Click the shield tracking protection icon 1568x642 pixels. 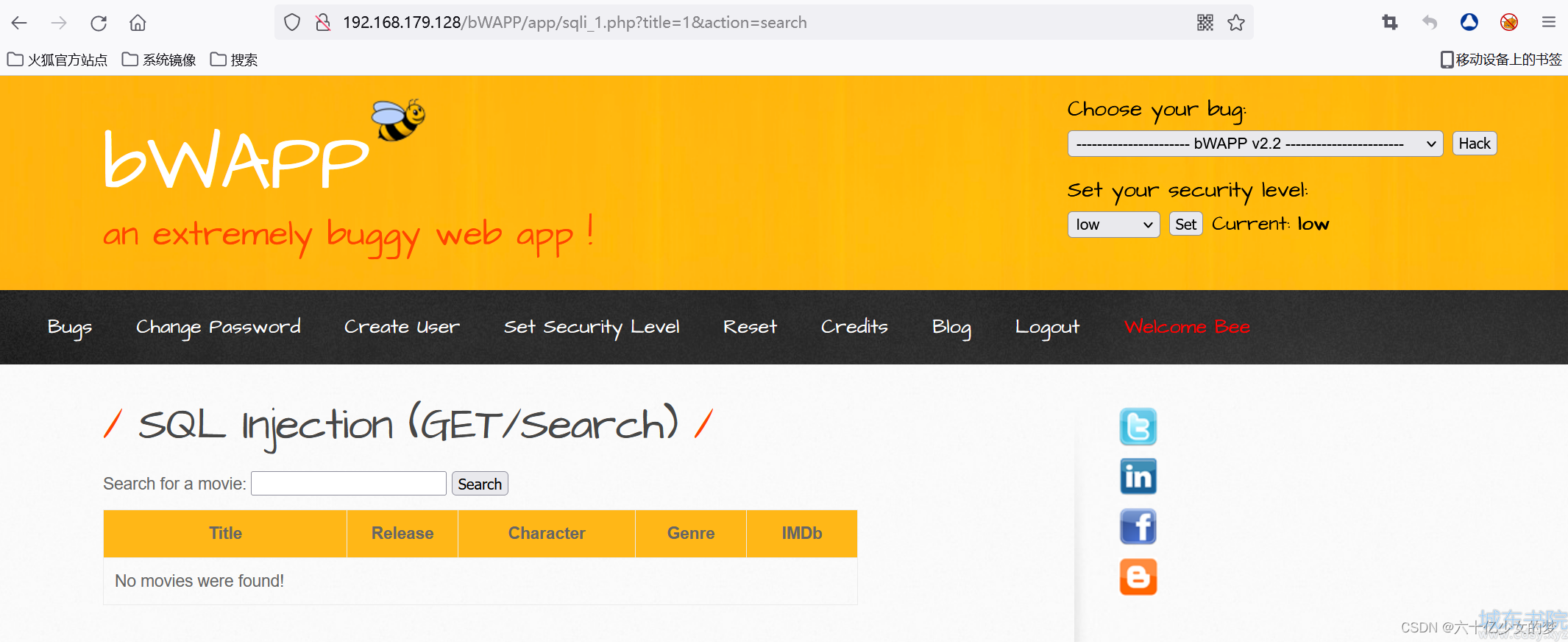point(292,23)
